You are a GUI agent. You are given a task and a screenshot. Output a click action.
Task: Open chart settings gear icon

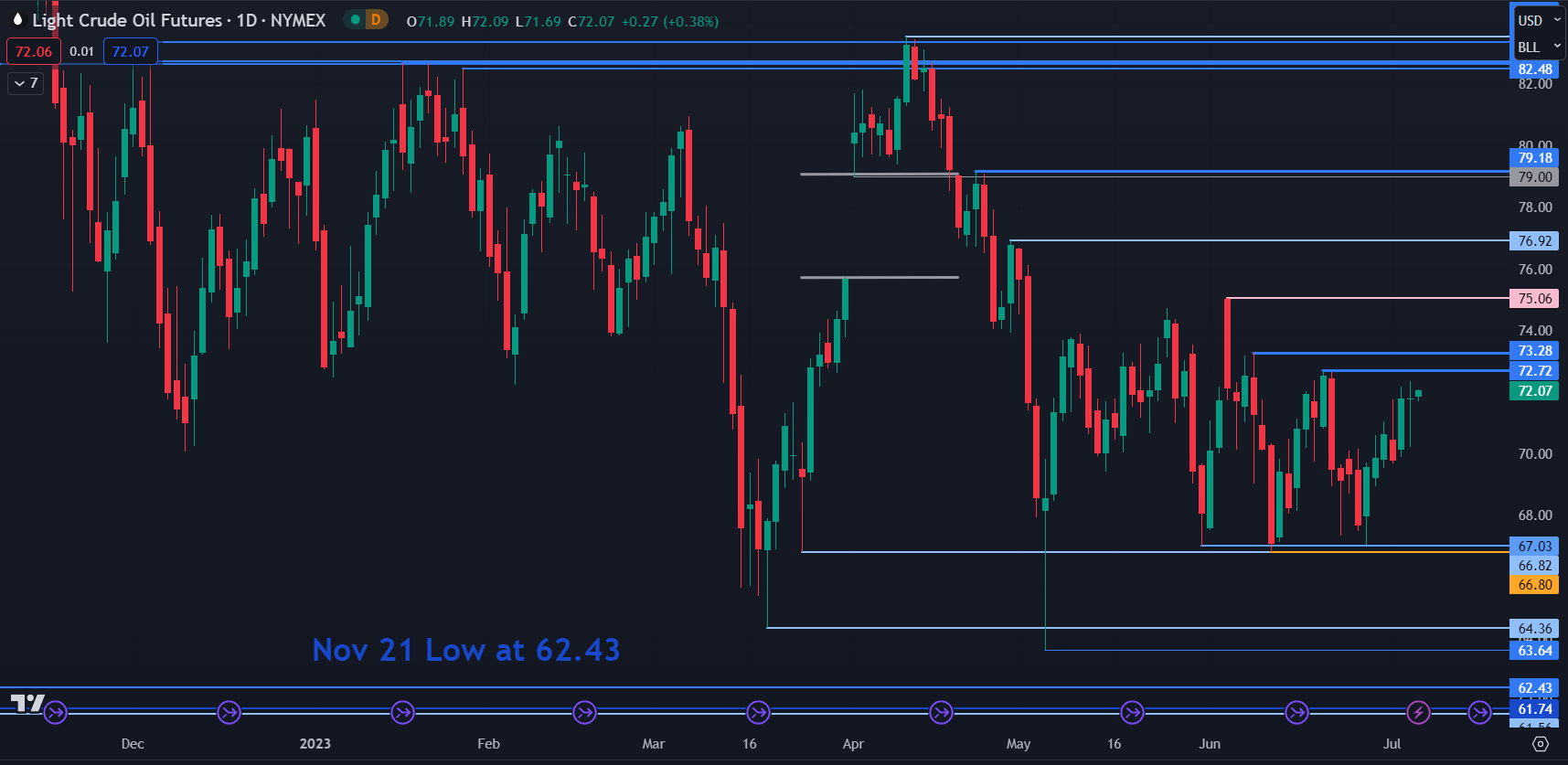pos(1540,744)
